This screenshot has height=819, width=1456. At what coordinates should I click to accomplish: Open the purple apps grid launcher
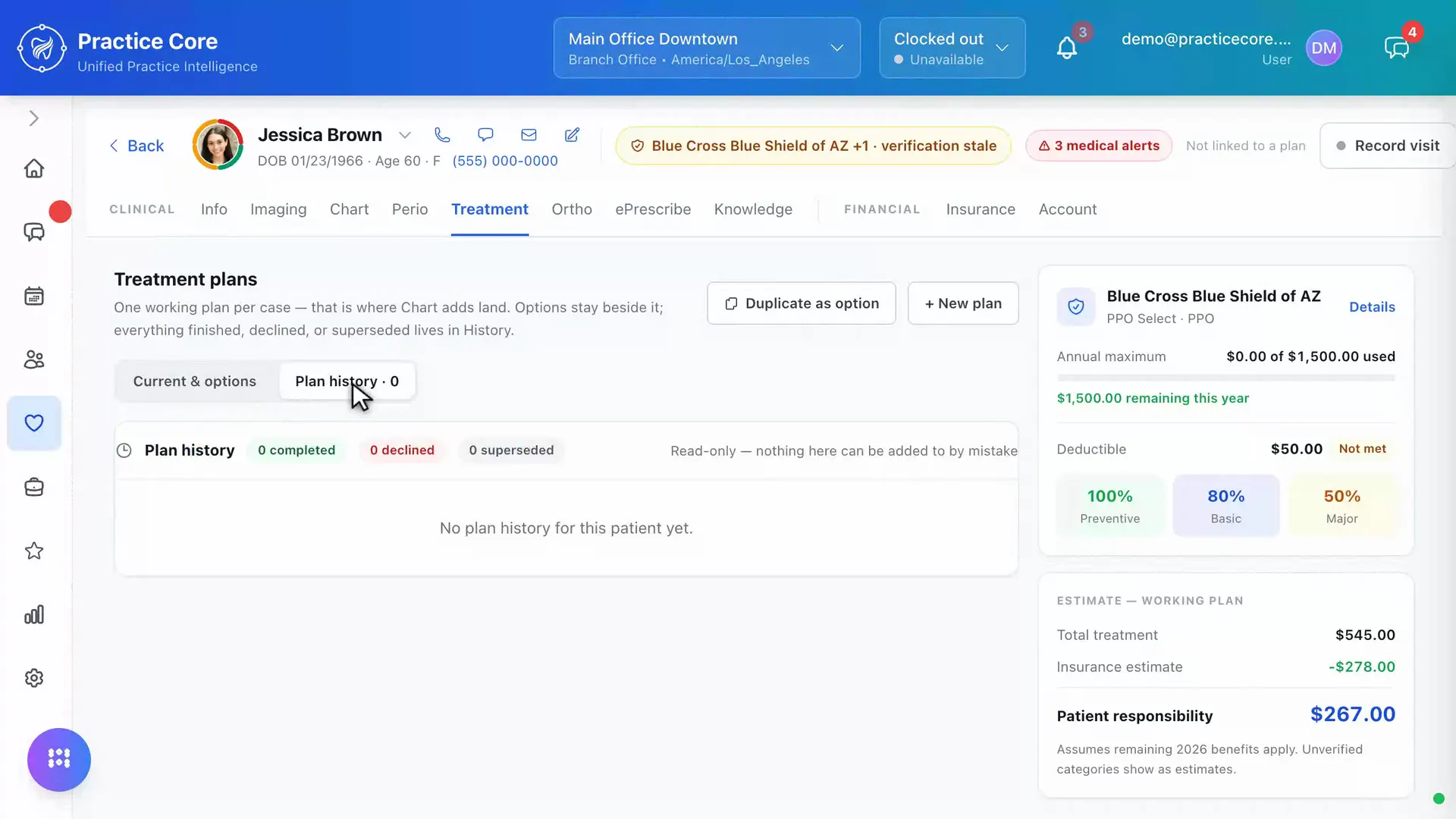59,759
